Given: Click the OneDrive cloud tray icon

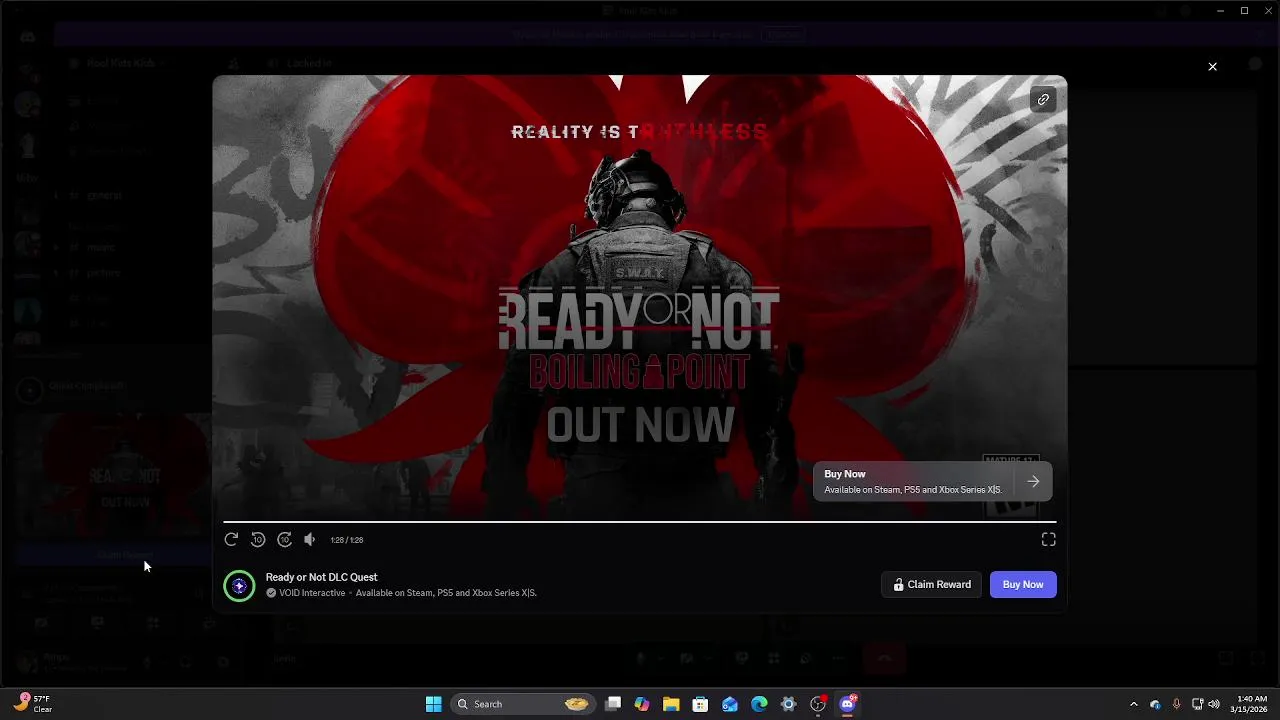Looking at the screenshot, I should pyautogui.click(x=1155, y=704).
